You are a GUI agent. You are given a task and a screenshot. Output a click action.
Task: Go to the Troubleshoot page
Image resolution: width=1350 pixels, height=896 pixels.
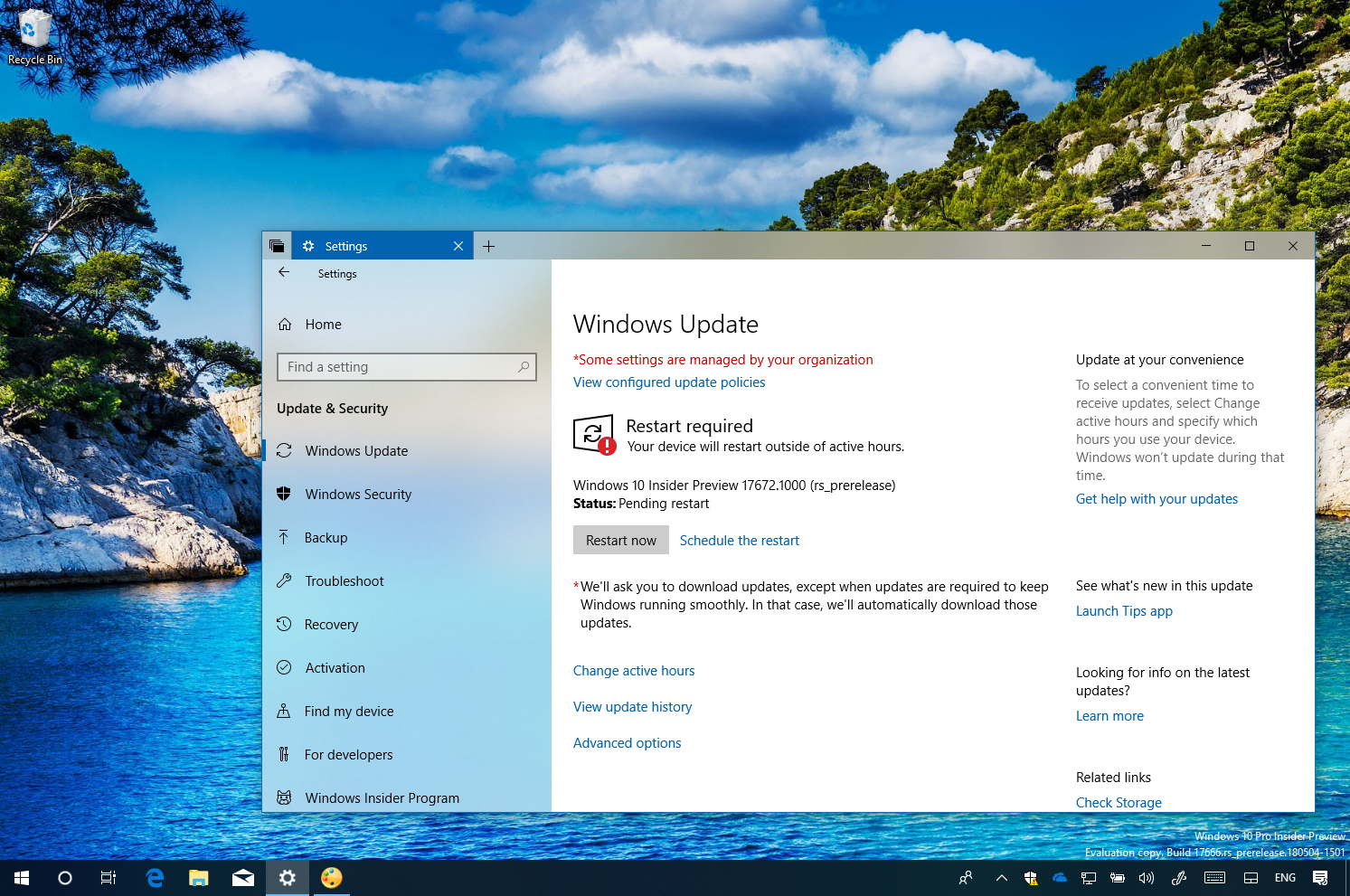click(407, 580)
